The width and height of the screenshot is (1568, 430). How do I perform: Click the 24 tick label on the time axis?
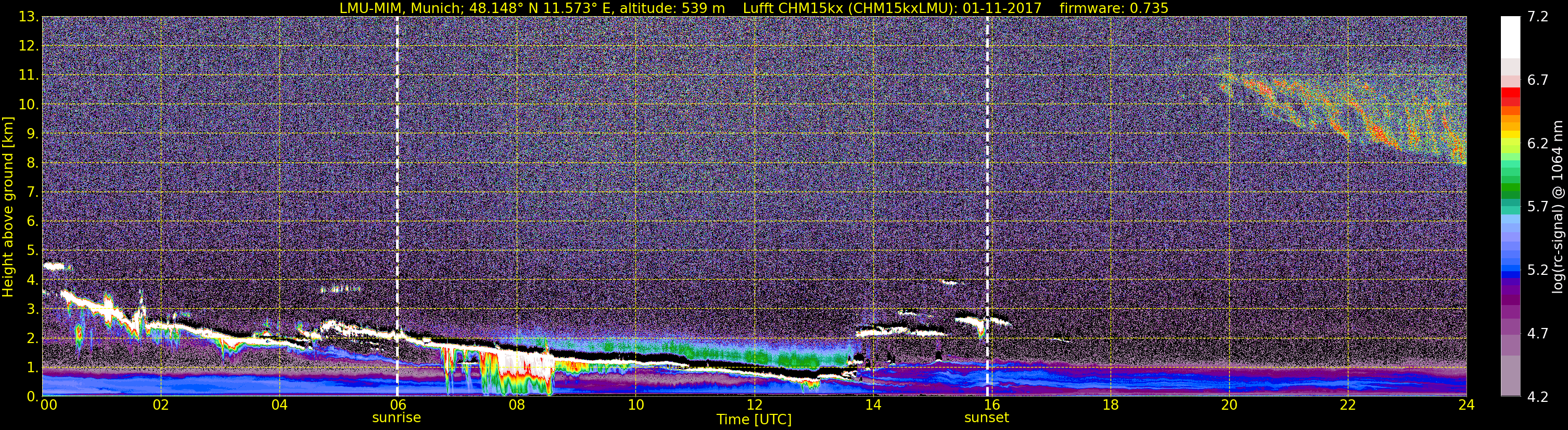click(x=1467, y=405)
